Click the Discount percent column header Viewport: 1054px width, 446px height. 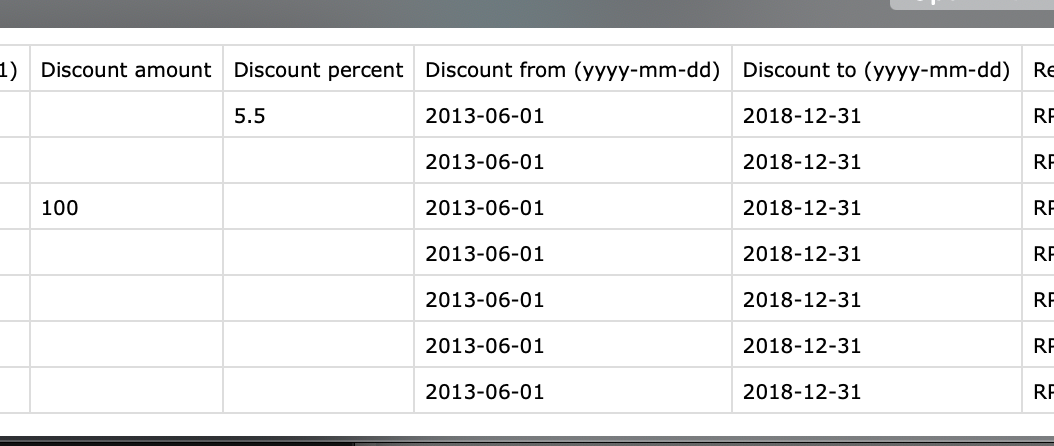click(318, 70)
